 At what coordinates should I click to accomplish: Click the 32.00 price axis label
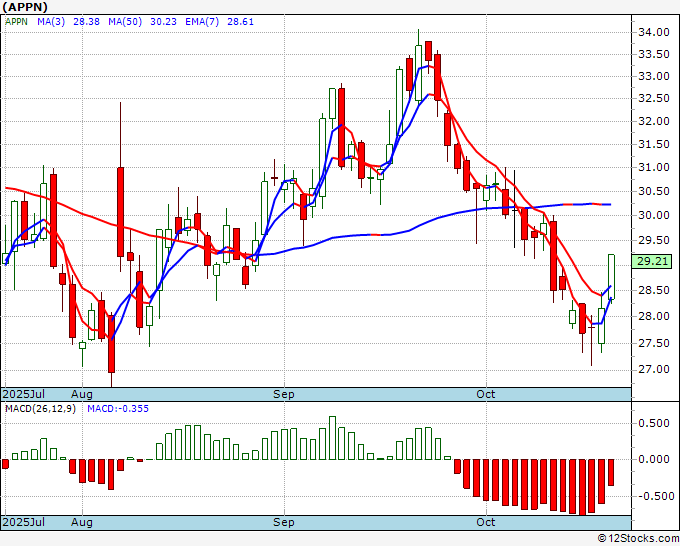654,121
